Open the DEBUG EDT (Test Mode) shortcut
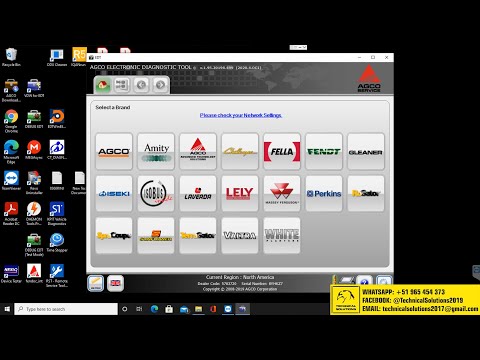Image resolution: width=480 pixels, height=360 pixels. coord(34,245)
